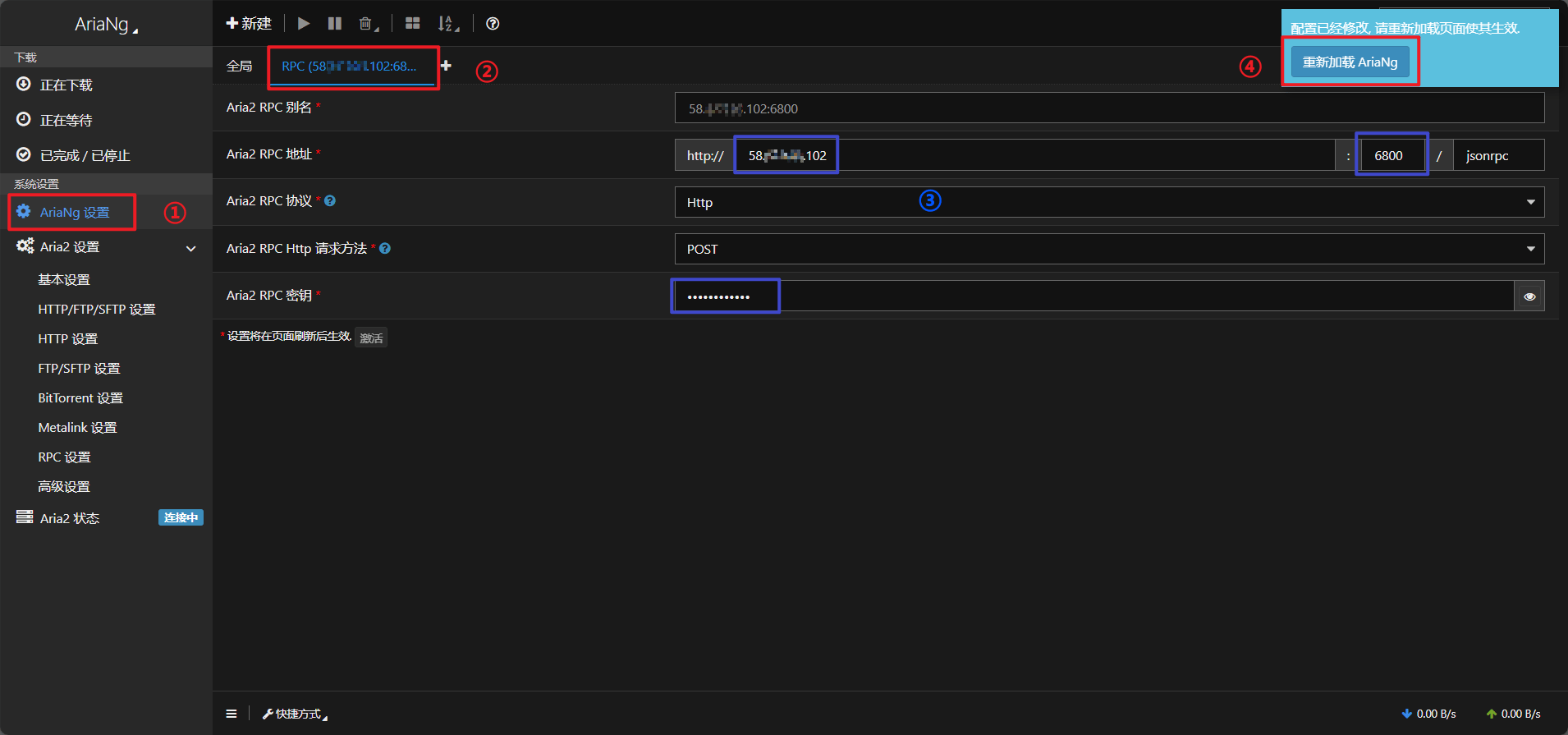
Task: Show RPC secret key with eye icon
Action: tap(1529, 296)
